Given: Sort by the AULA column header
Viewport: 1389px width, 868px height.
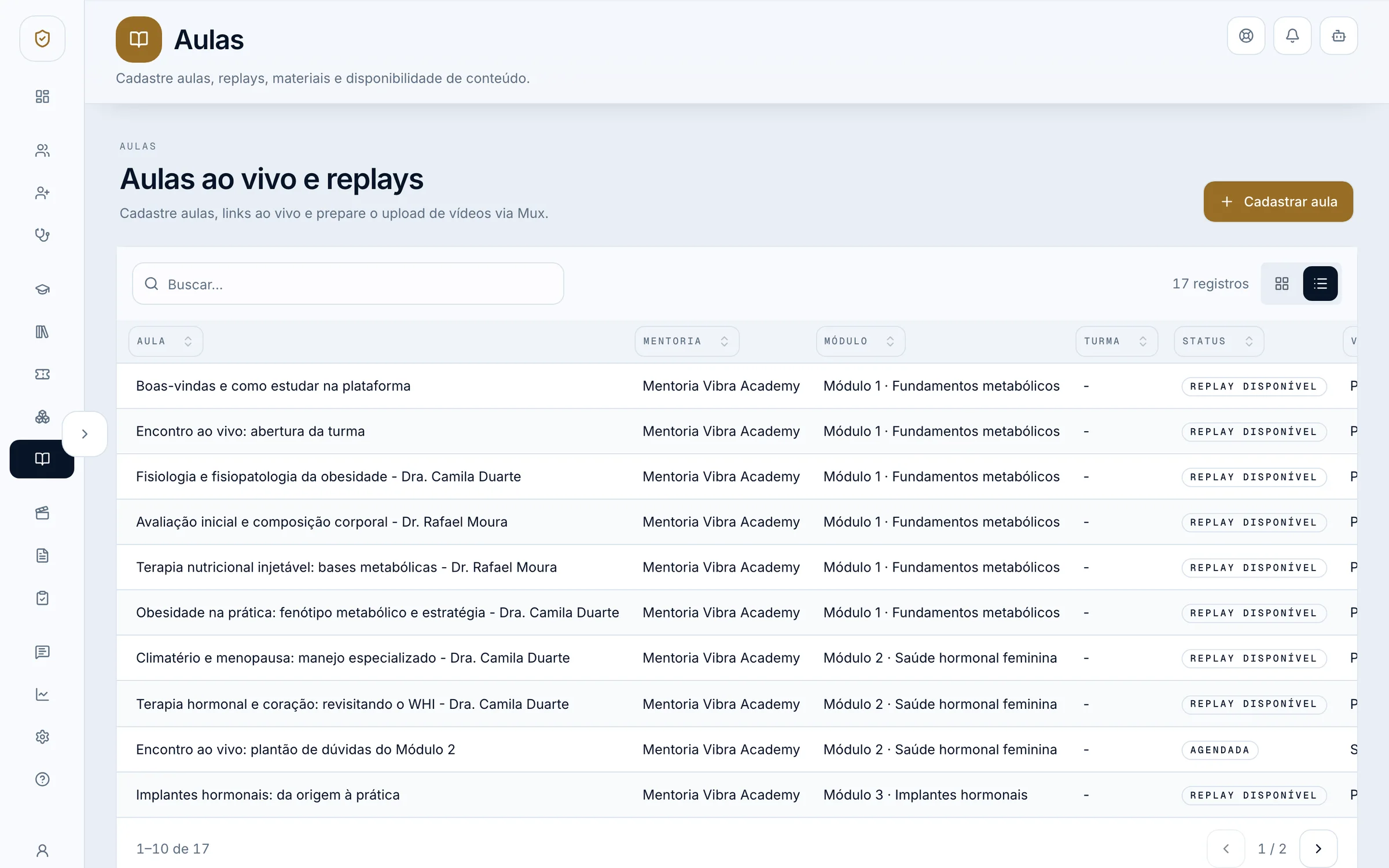Looking at the screenshot, I should coord(166,341).
